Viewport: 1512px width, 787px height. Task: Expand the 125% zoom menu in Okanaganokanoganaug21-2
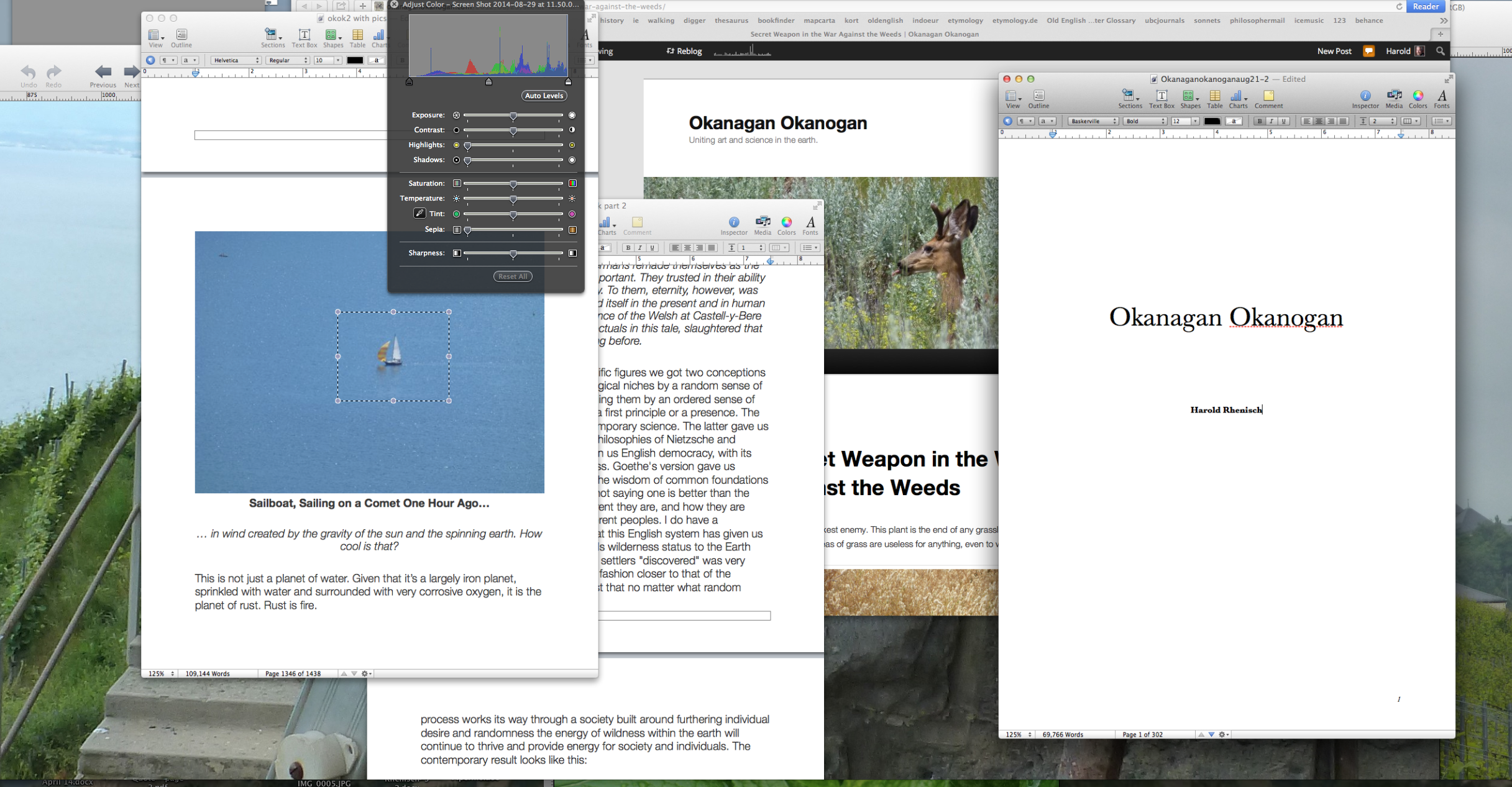point(1018,734)
